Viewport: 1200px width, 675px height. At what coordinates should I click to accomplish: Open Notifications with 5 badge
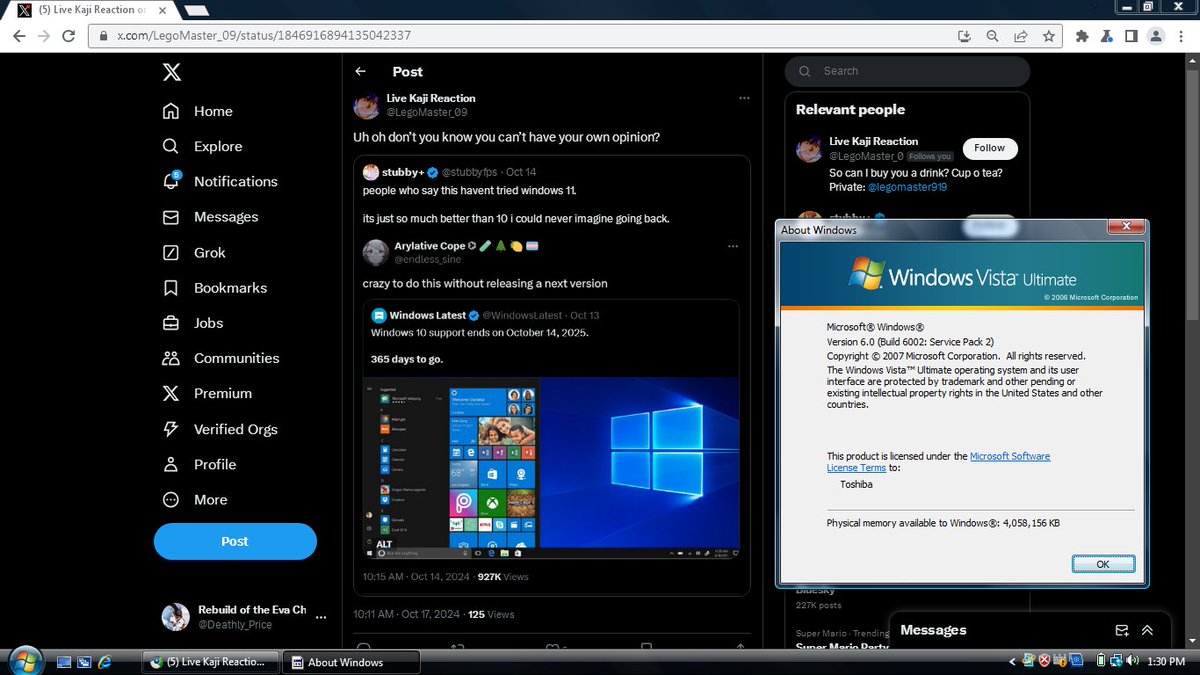[220, 181]
